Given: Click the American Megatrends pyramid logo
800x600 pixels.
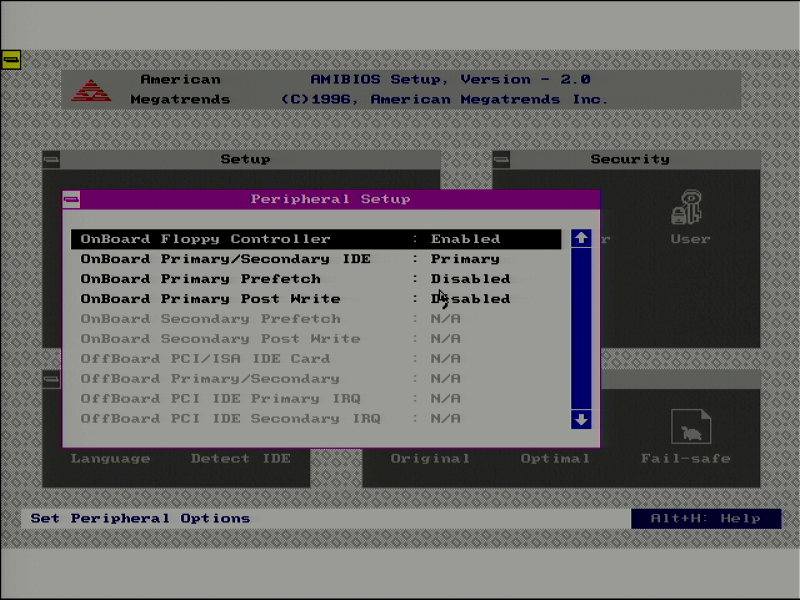Looking at the screenshot, I should coord(91,88).
